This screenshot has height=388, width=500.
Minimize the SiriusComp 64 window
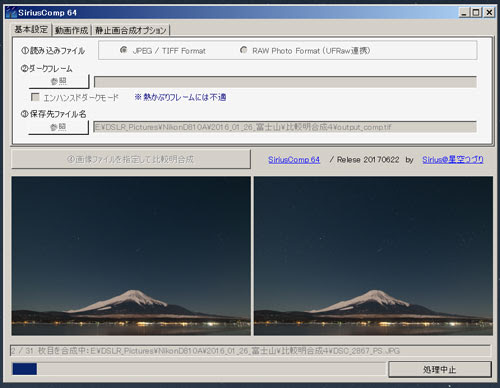[x=464, y=13]
